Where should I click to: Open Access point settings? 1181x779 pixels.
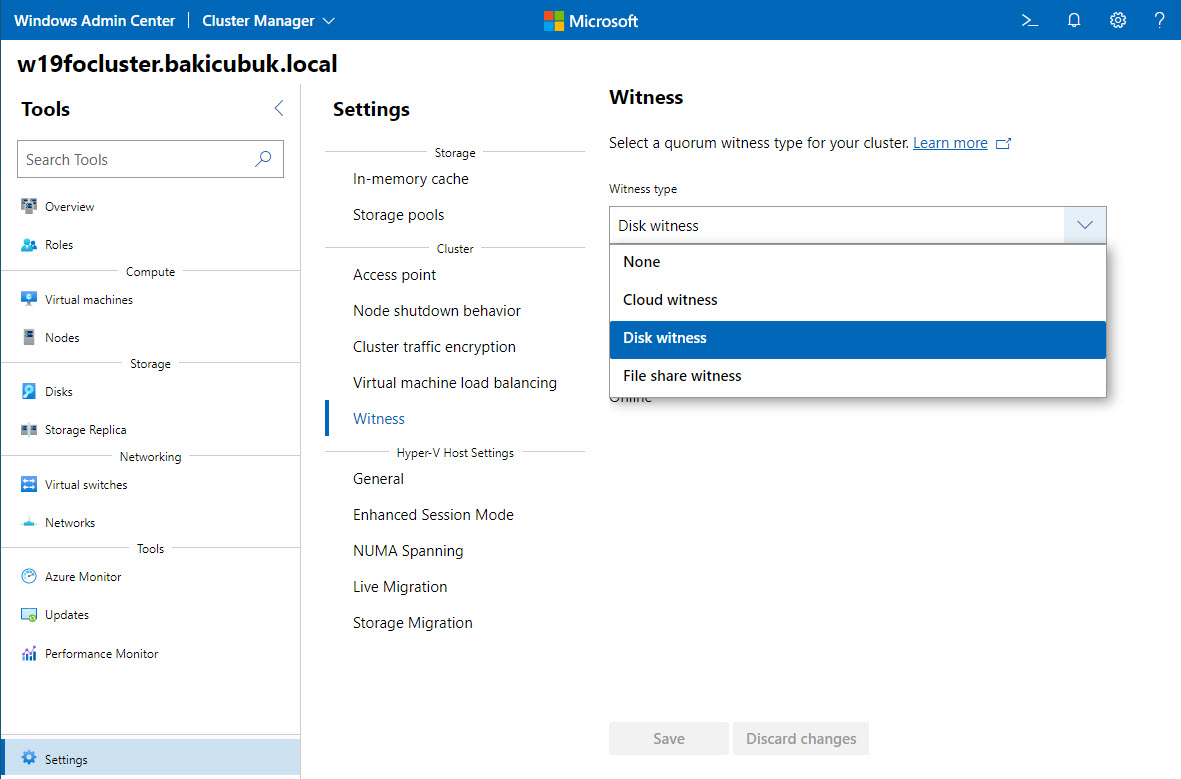(394, 275)
